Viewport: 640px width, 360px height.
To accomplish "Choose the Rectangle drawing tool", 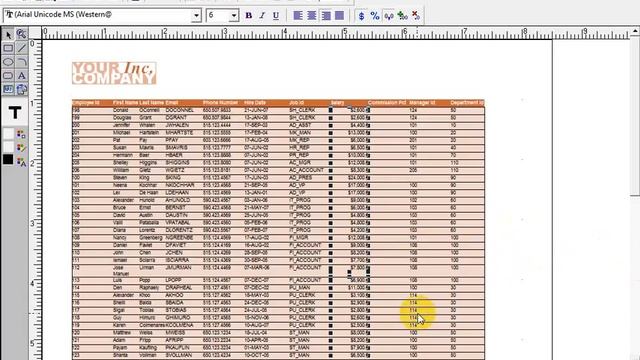I will point(8,48).
